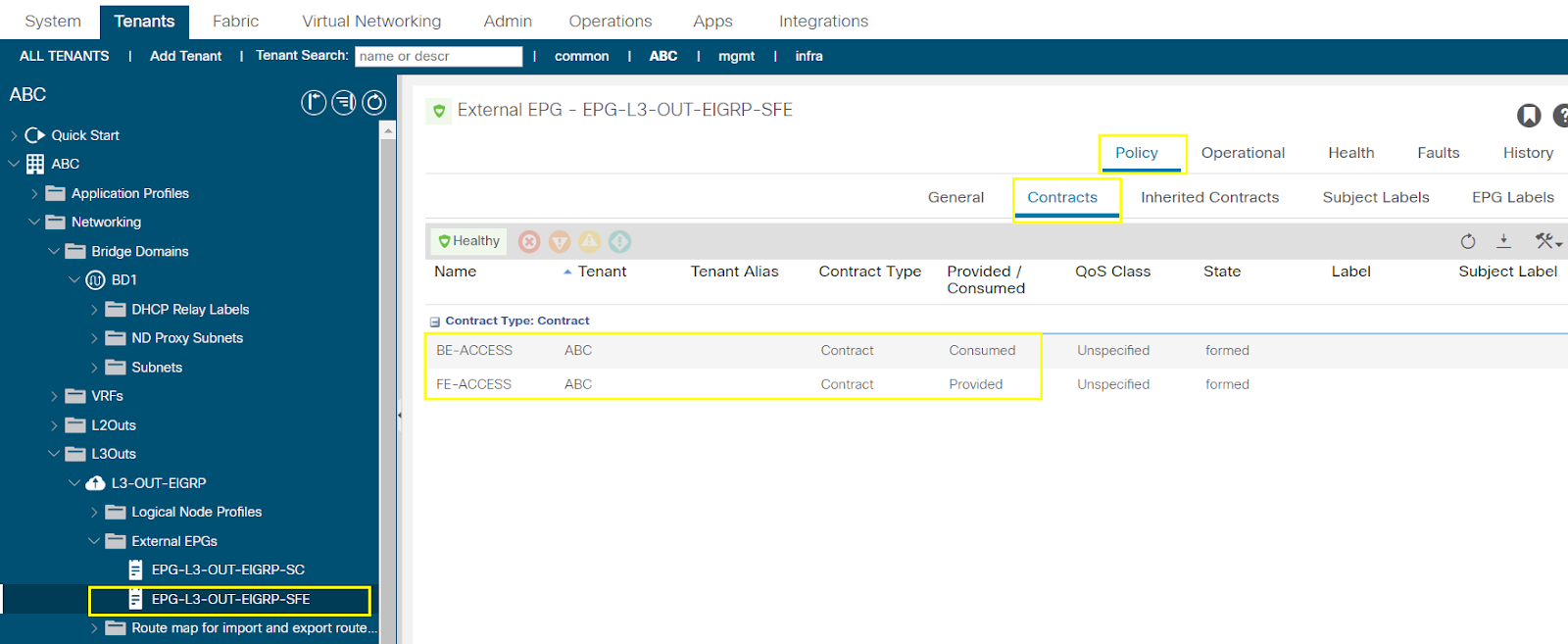The image size is (1568, 644).
Task: Click the BD1 bridge domain icon
Action: coord(95,280)
